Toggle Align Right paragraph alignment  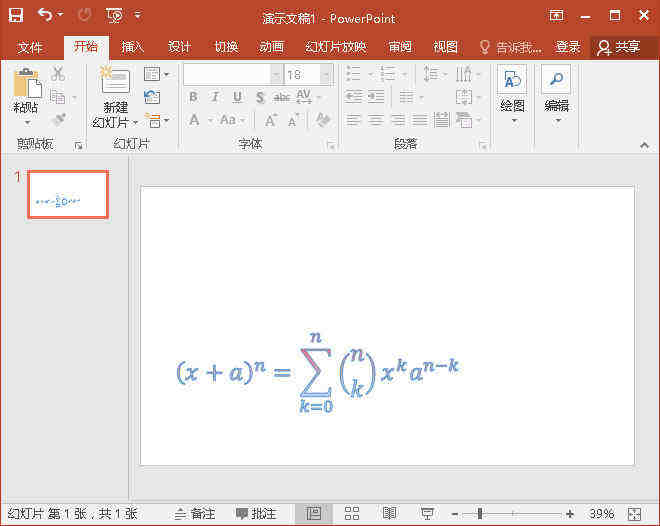click(398, 120)
